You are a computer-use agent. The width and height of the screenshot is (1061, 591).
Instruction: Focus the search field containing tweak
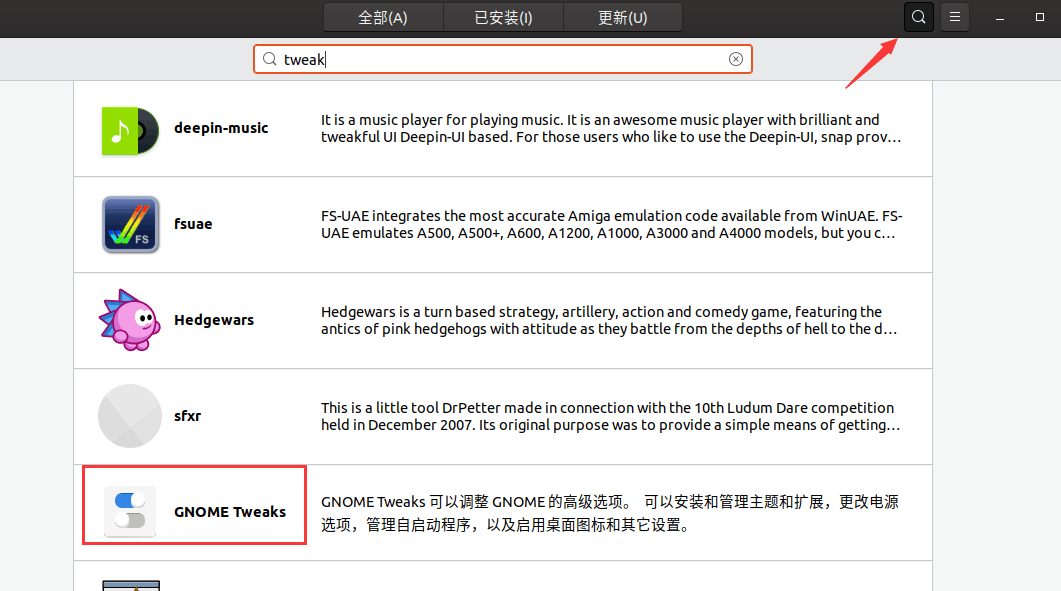tap(503, 59)
